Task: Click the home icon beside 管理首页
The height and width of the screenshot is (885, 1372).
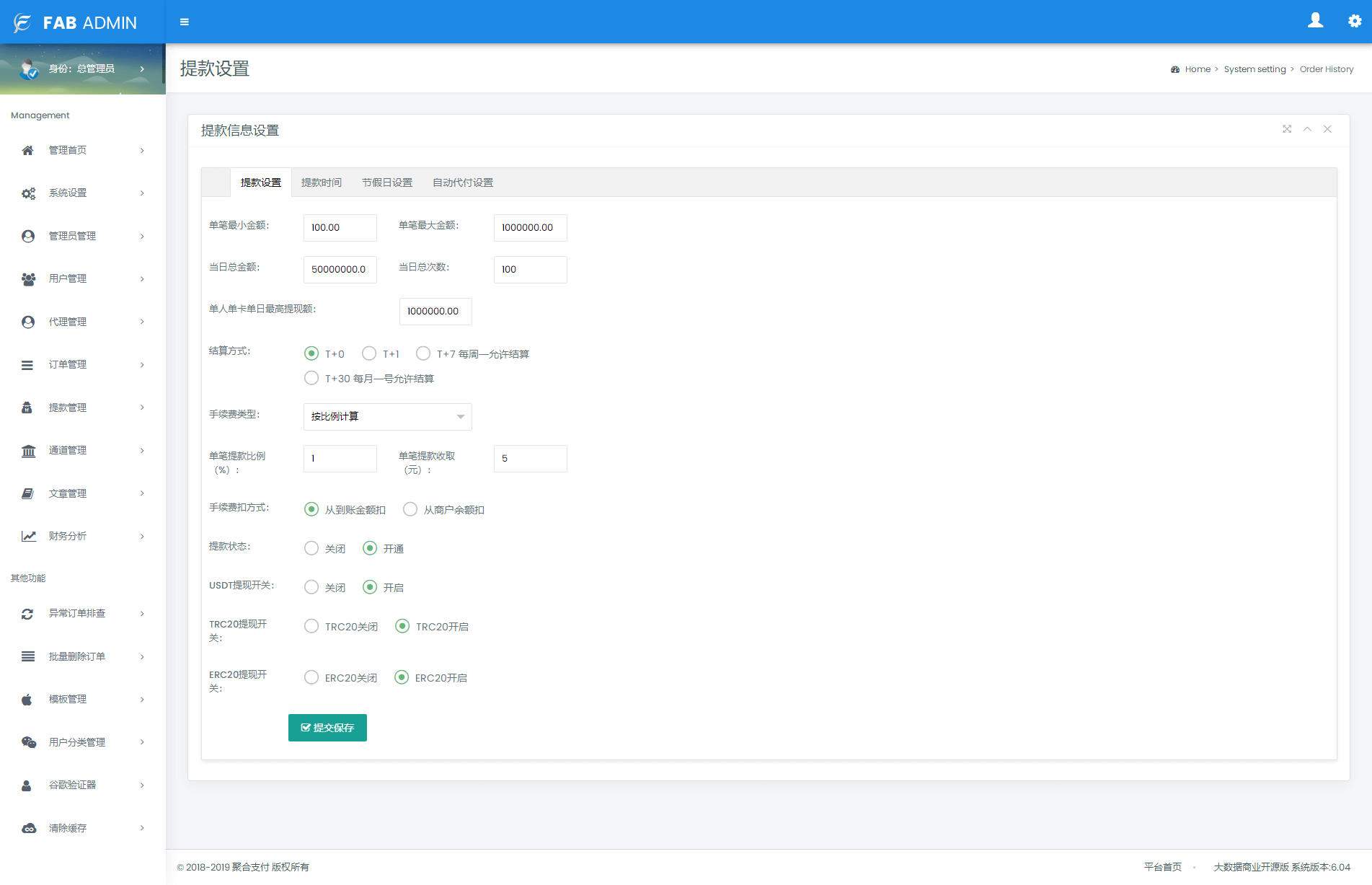Action: click(x=27, y=150)
